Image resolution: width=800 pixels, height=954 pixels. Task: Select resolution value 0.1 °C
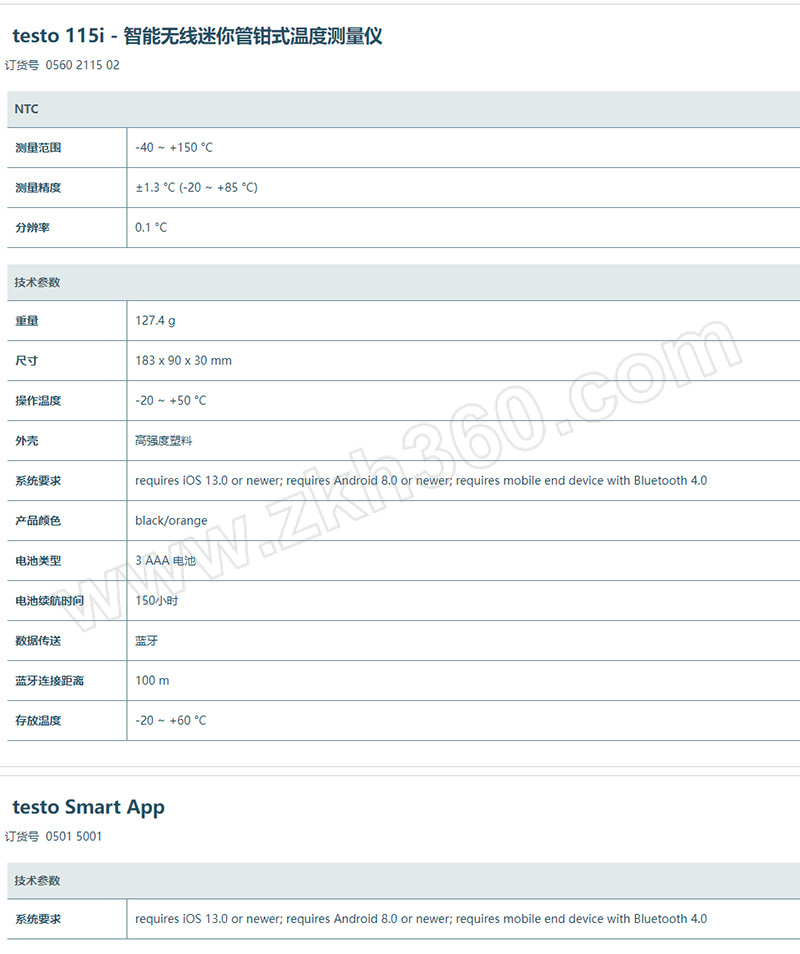(x=151, y=228)
